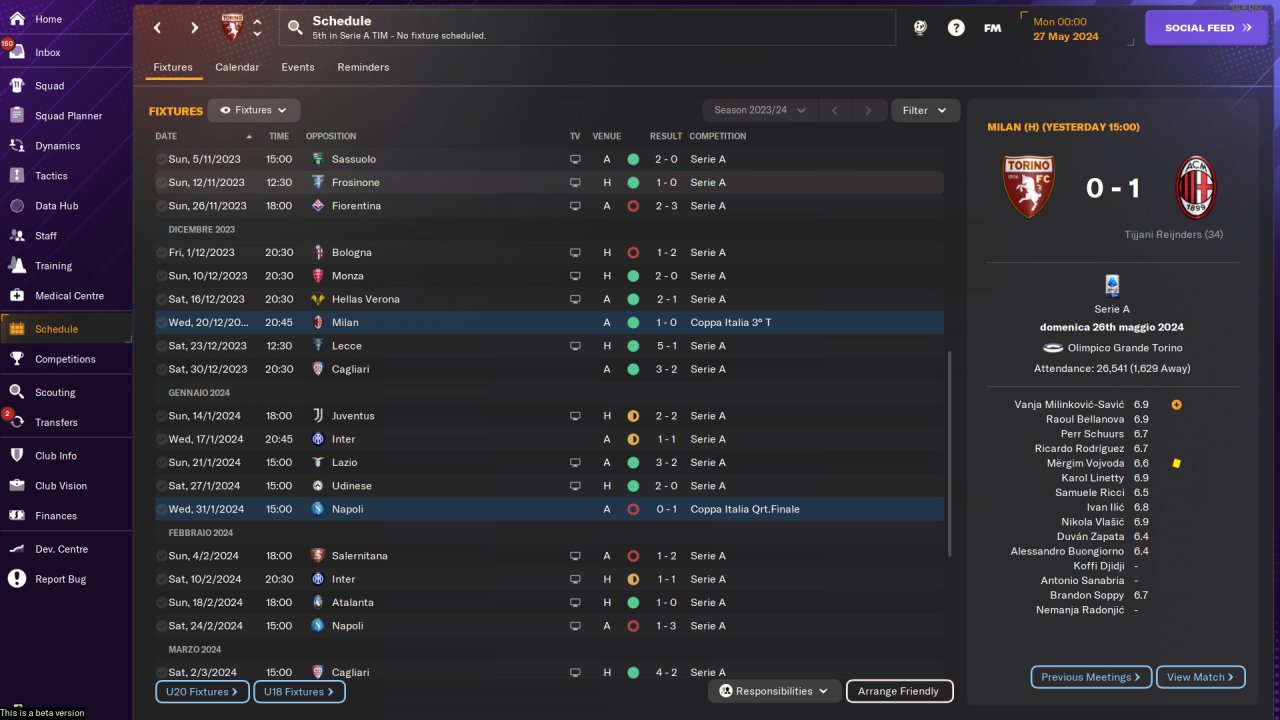
Task: Click the TV icon on the Sassuolo row
Action: pyautogui.click(x=575, y=159)
